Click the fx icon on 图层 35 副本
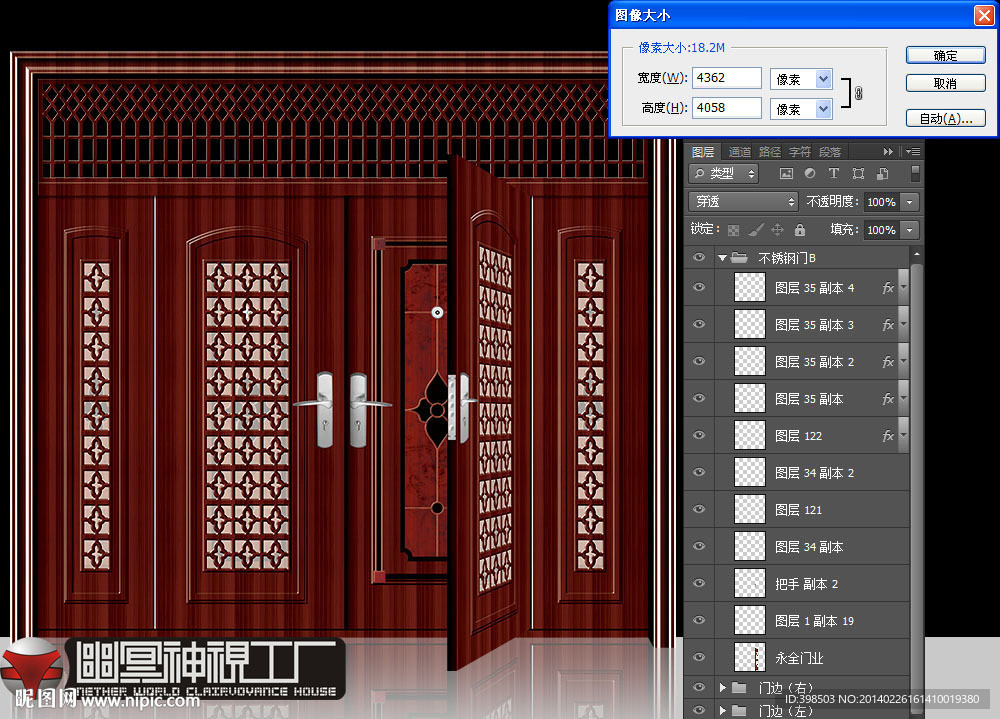Viewport: 1000px width, 719px height. pyautogui.click(x=888, y=399)
